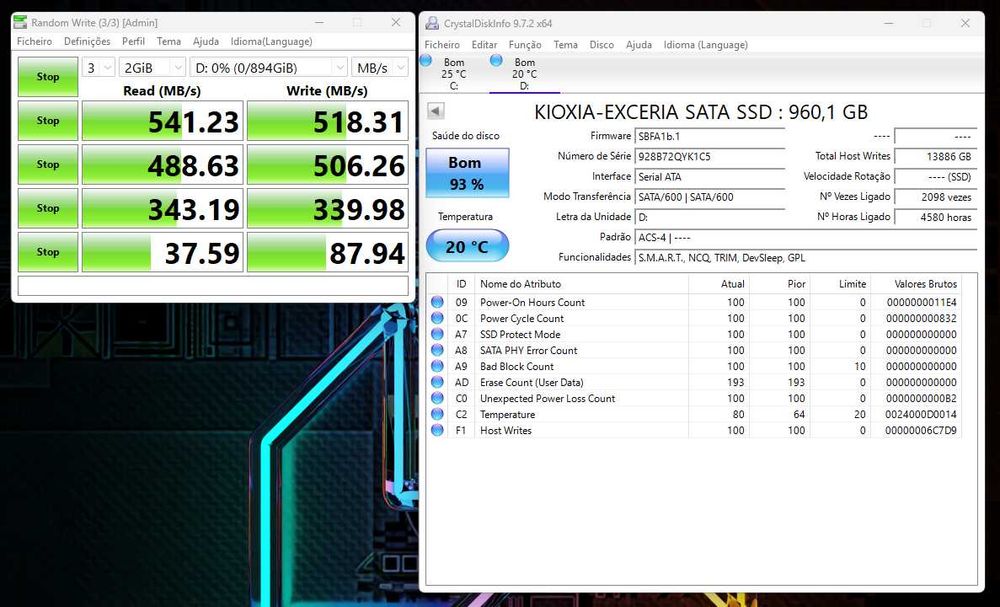Click the status orb for Erase Count
Viewport: 1000px width, 607px height.
437,382
